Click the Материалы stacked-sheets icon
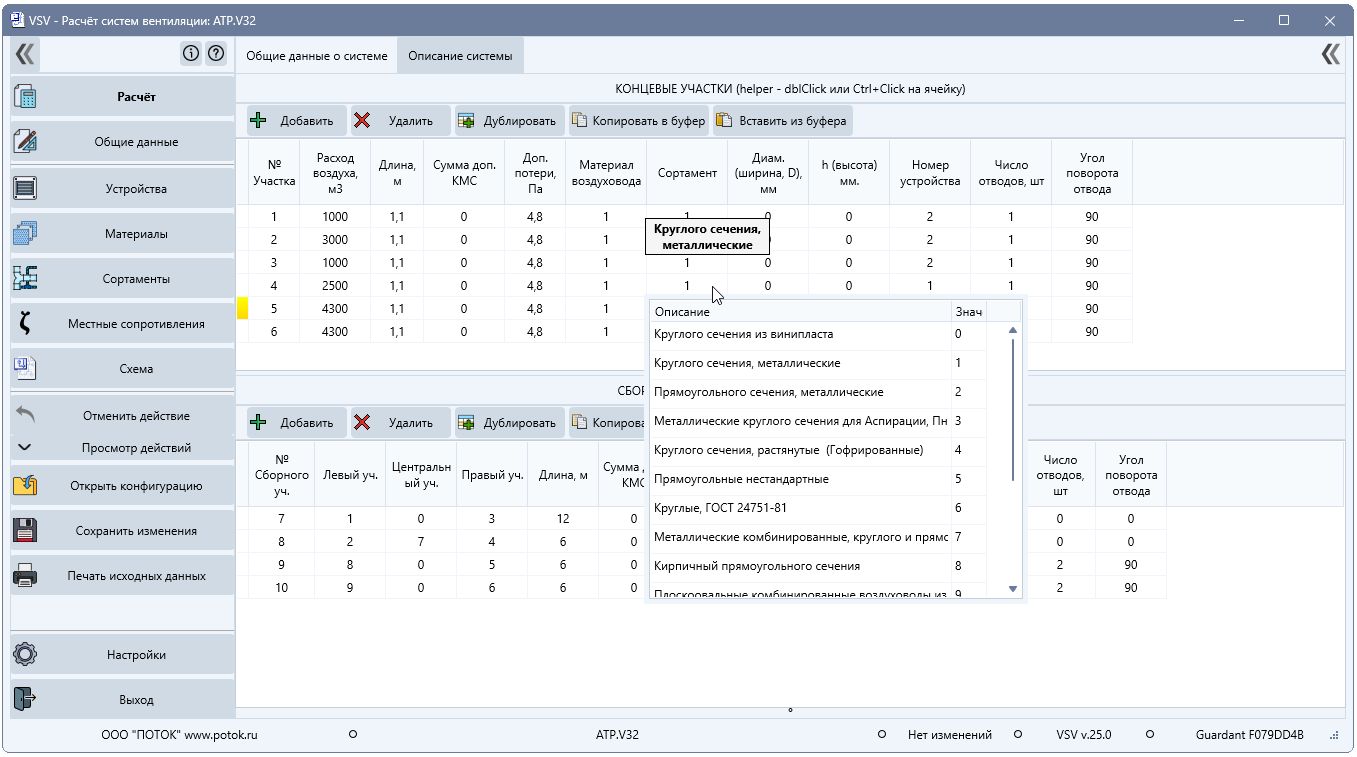This screenshot has height=757, width=1357. pyautogui.click(x=25, y=233)
